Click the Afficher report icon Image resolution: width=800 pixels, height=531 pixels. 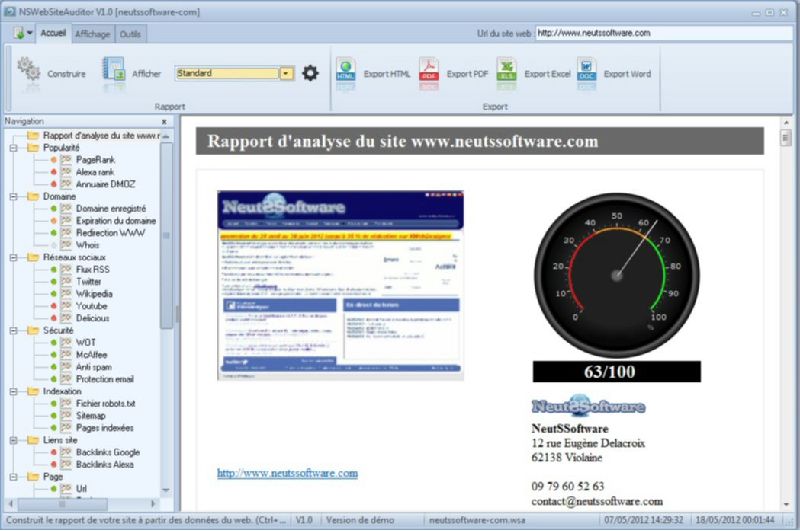113,72
